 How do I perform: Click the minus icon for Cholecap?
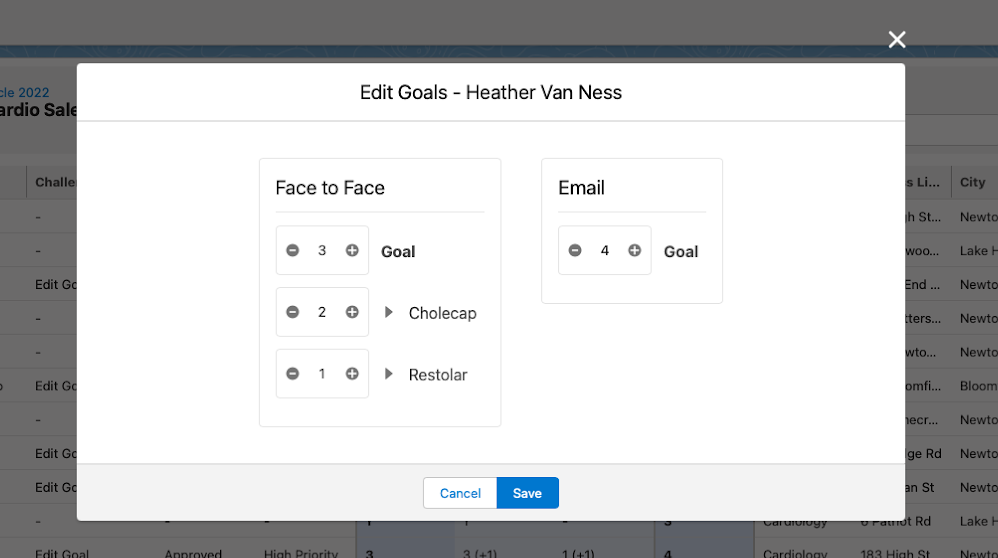[292, 312]
